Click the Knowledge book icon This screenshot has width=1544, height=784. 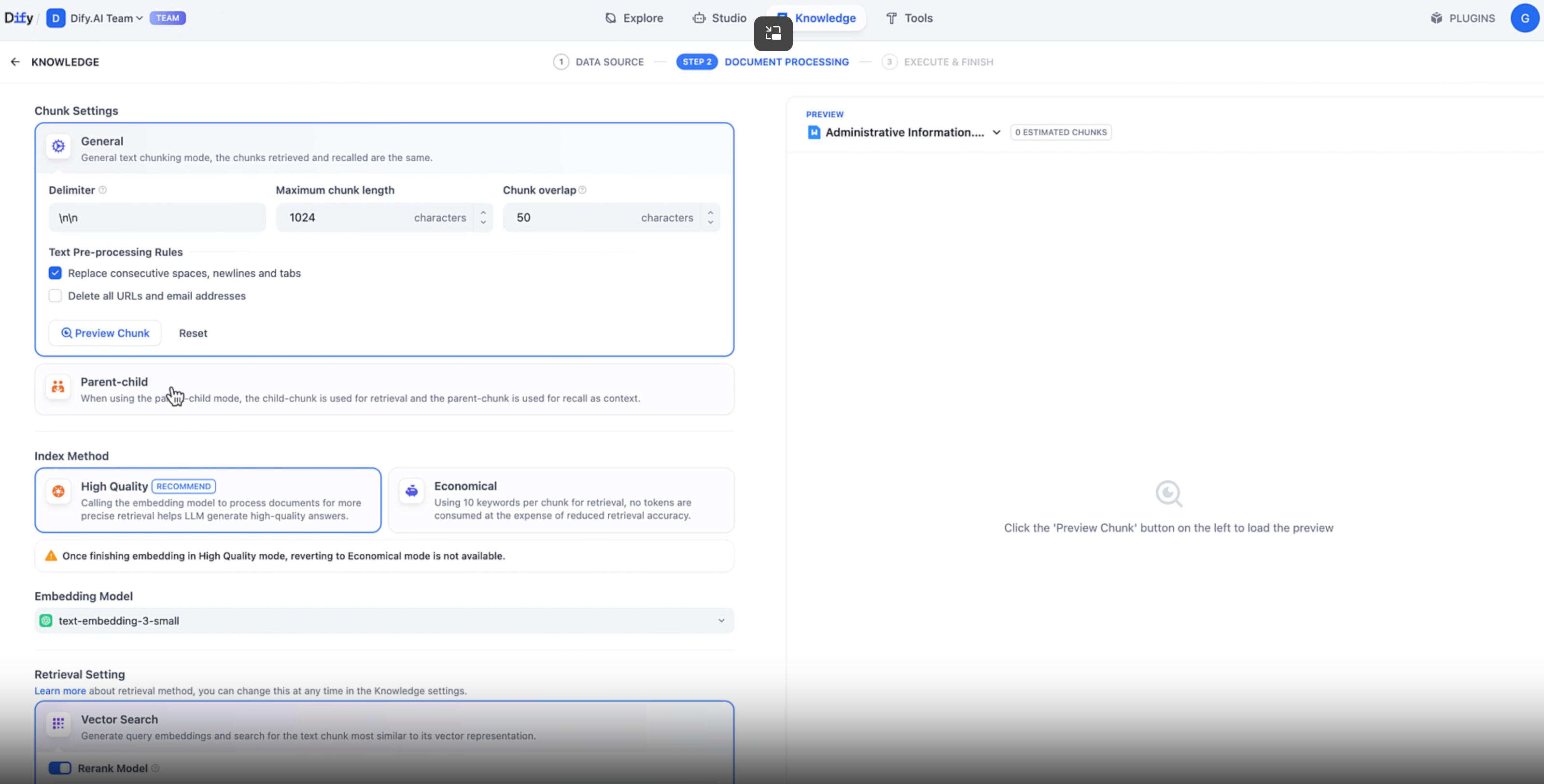pos(782,15)
